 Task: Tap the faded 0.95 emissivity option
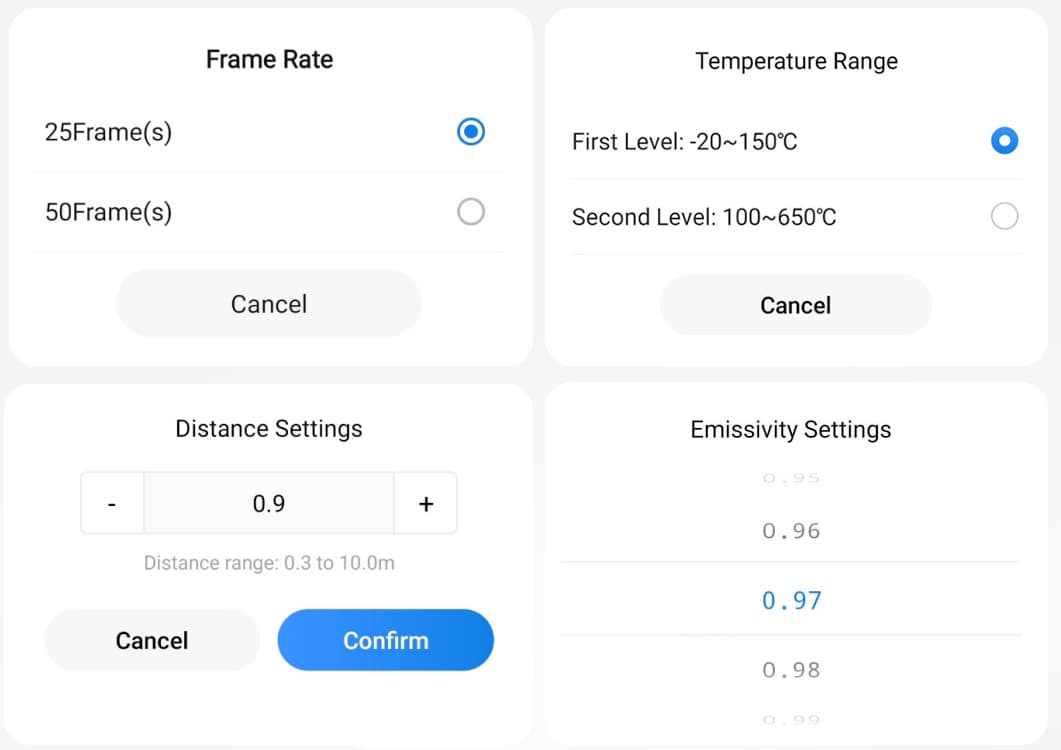tap(791, 478)
